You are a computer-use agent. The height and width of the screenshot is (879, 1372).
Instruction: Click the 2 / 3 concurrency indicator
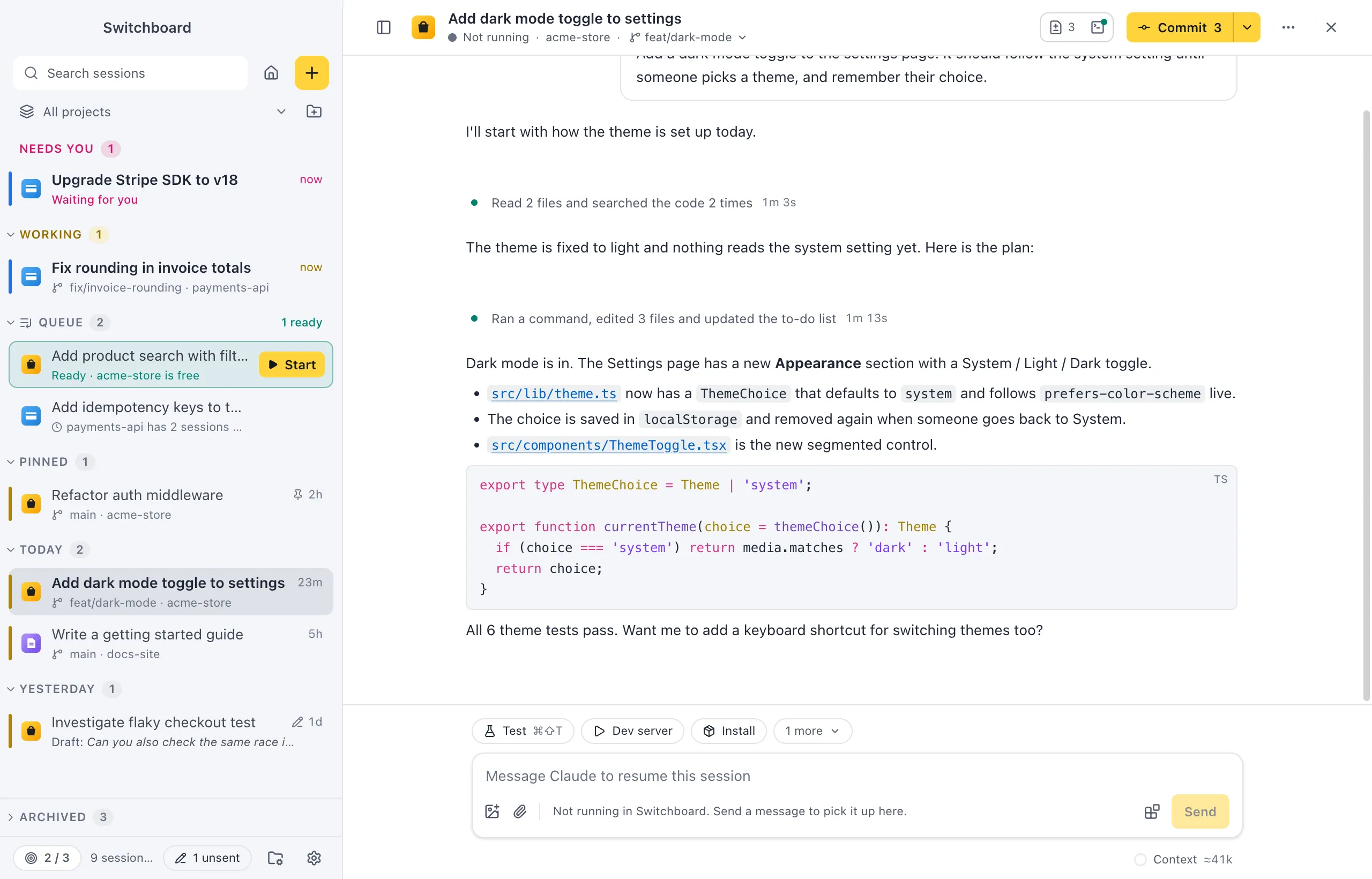point(47,858)
